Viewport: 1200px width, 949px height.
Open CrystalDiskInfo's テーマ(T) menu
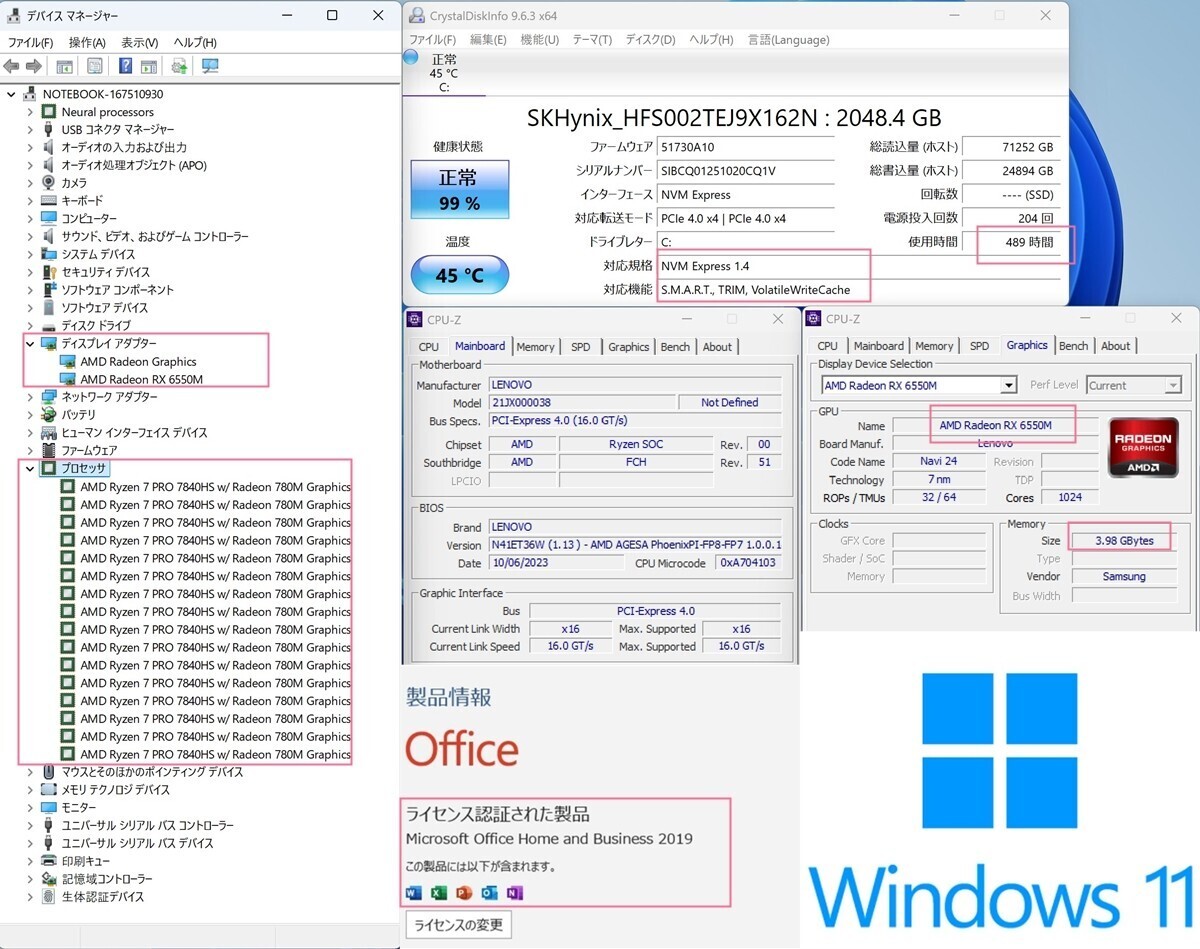tap(591, 39)
